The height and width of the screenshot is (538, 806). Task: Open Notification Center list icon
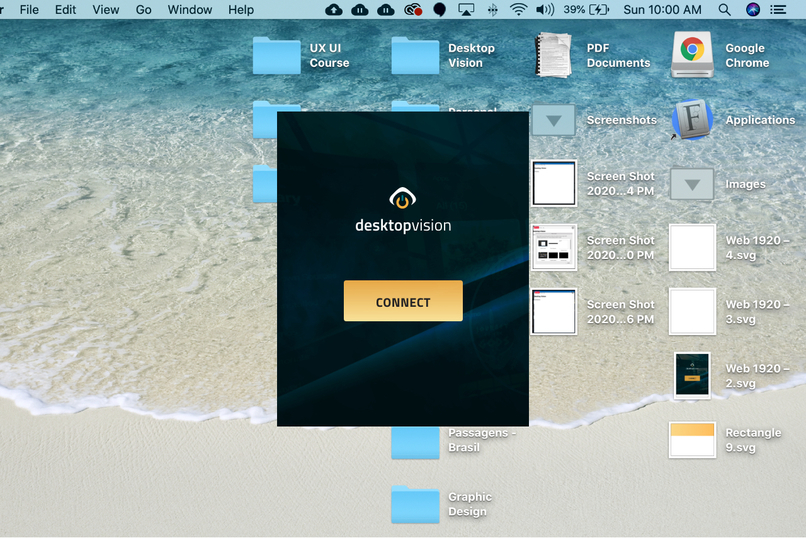click(x=778, y=10)
